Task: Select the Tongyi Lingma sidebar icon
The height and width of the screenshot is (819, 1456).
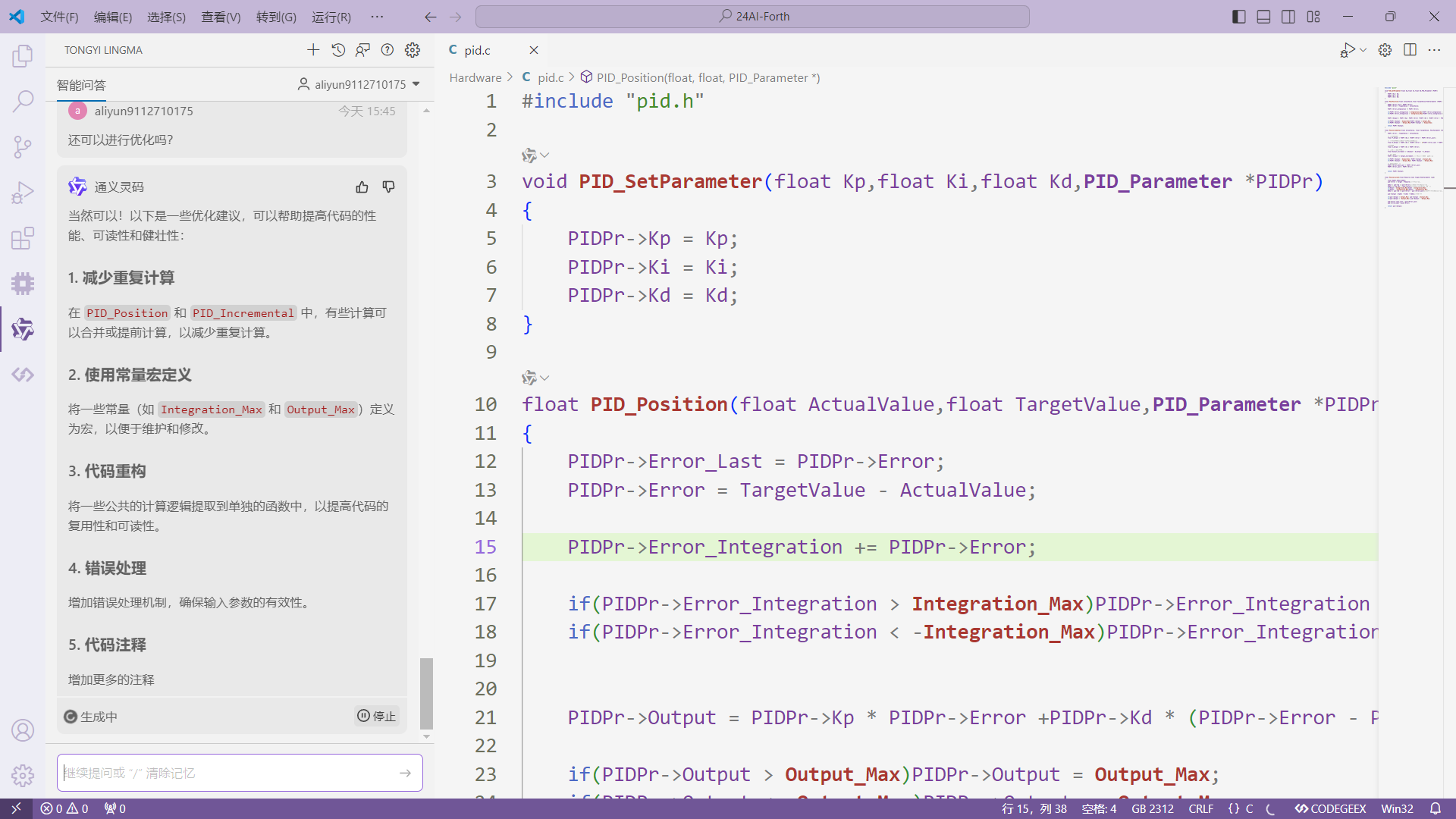Action: pyautogui.click(x=23, y=329)
